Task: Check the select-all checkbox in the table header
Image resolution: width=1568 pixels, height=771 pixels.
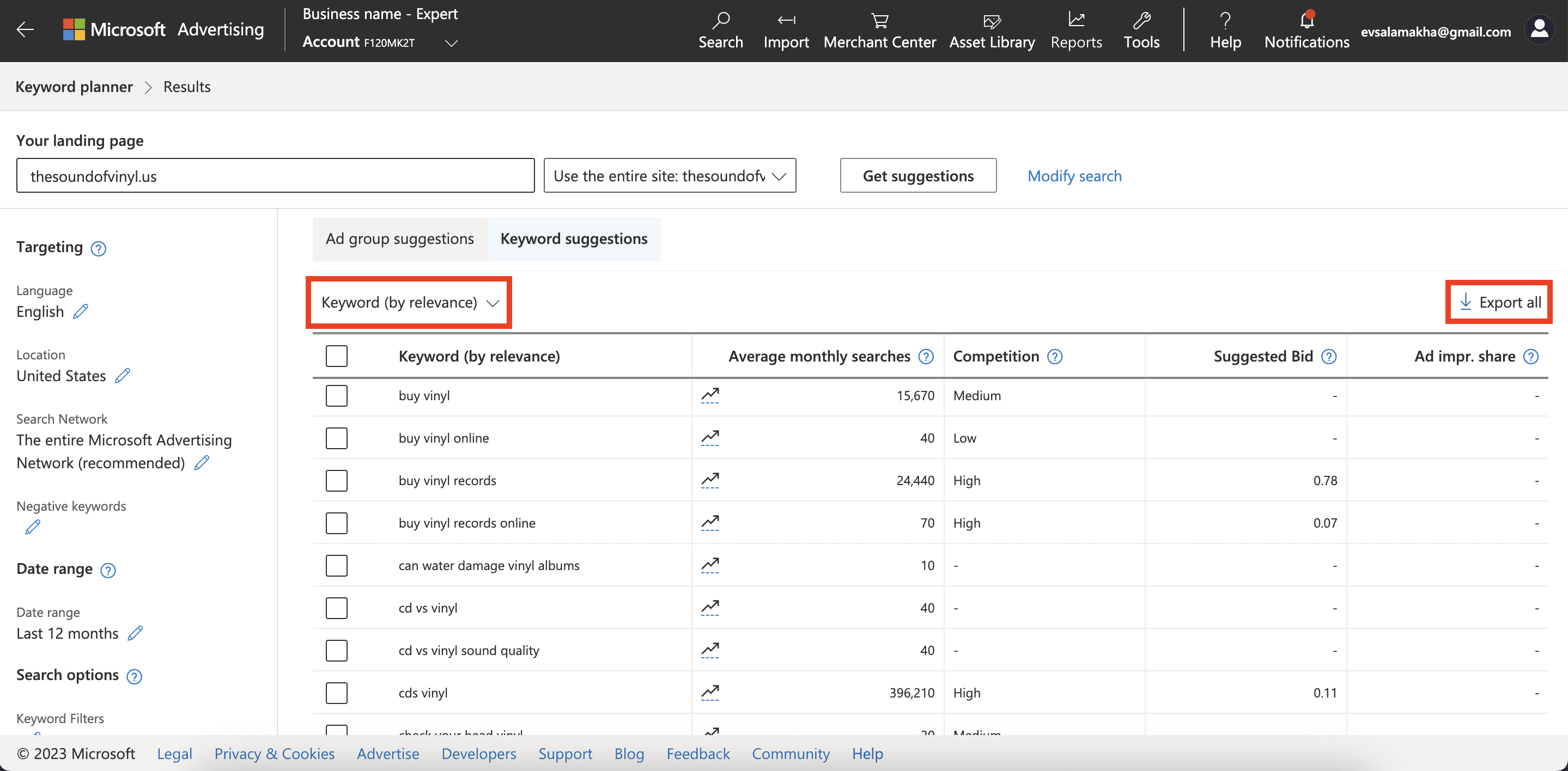Action: pos(336,356)
